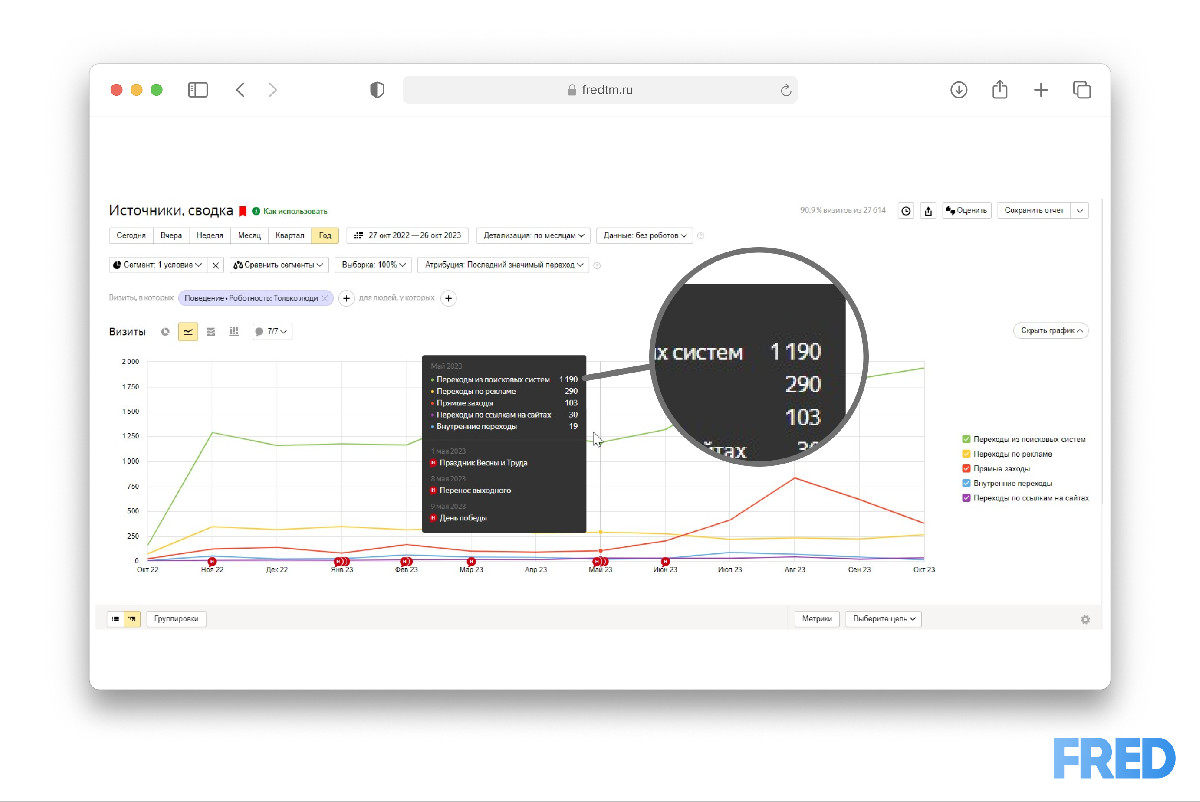The image size is (1200, 802).
Task: Expand the Данные: без роботов dropdown
Action: tap(644, 236)
